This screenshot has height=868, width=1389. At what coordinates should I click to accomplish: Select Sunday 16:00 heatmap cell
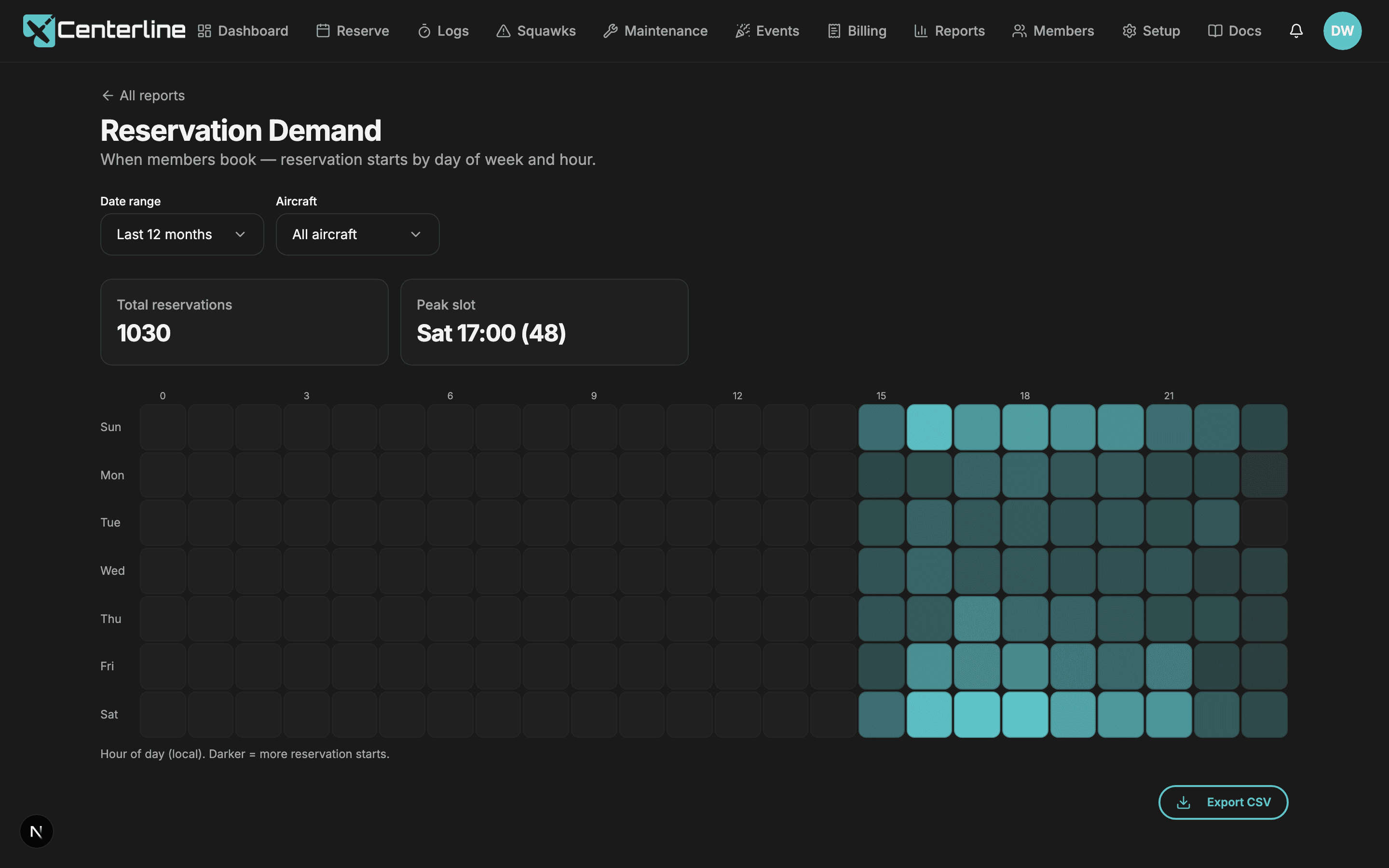tap(929, 427)
